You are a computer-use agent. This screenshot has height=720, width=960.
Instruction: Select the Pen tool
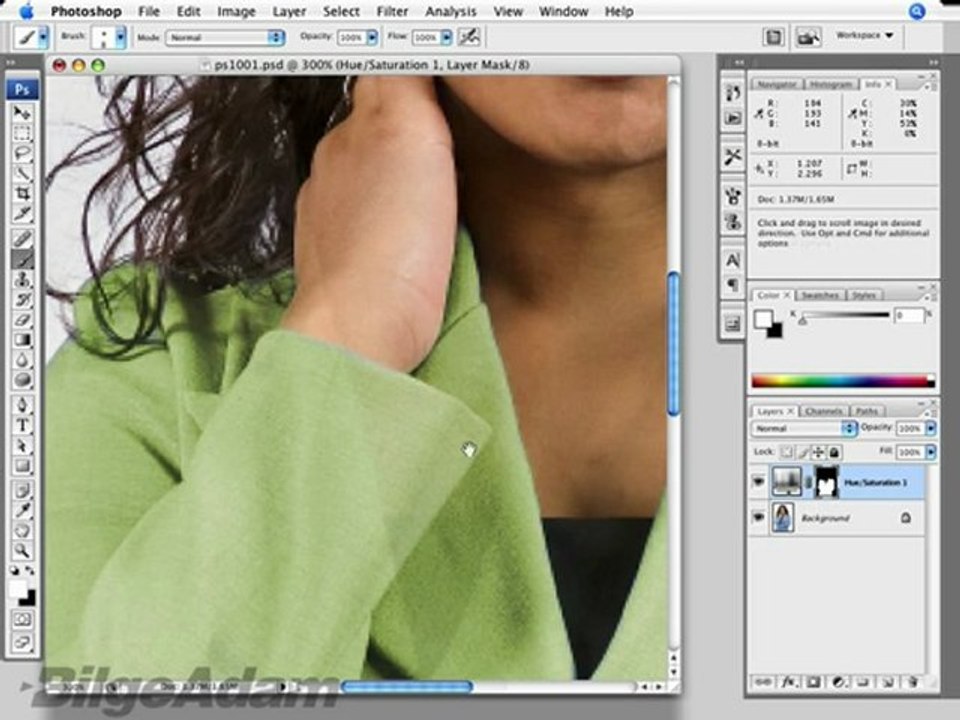pos(22,405)
